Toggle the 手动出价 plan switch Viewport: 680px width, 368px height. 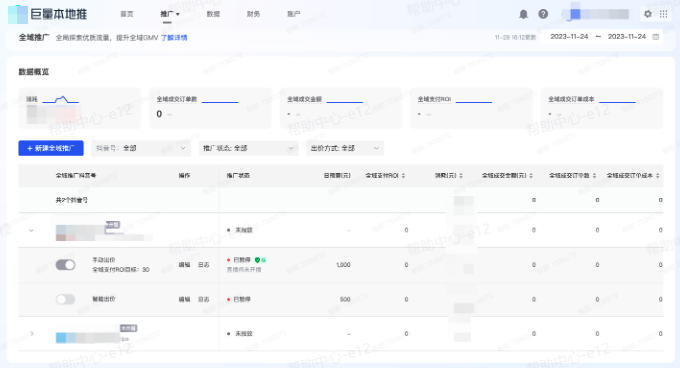65,265
